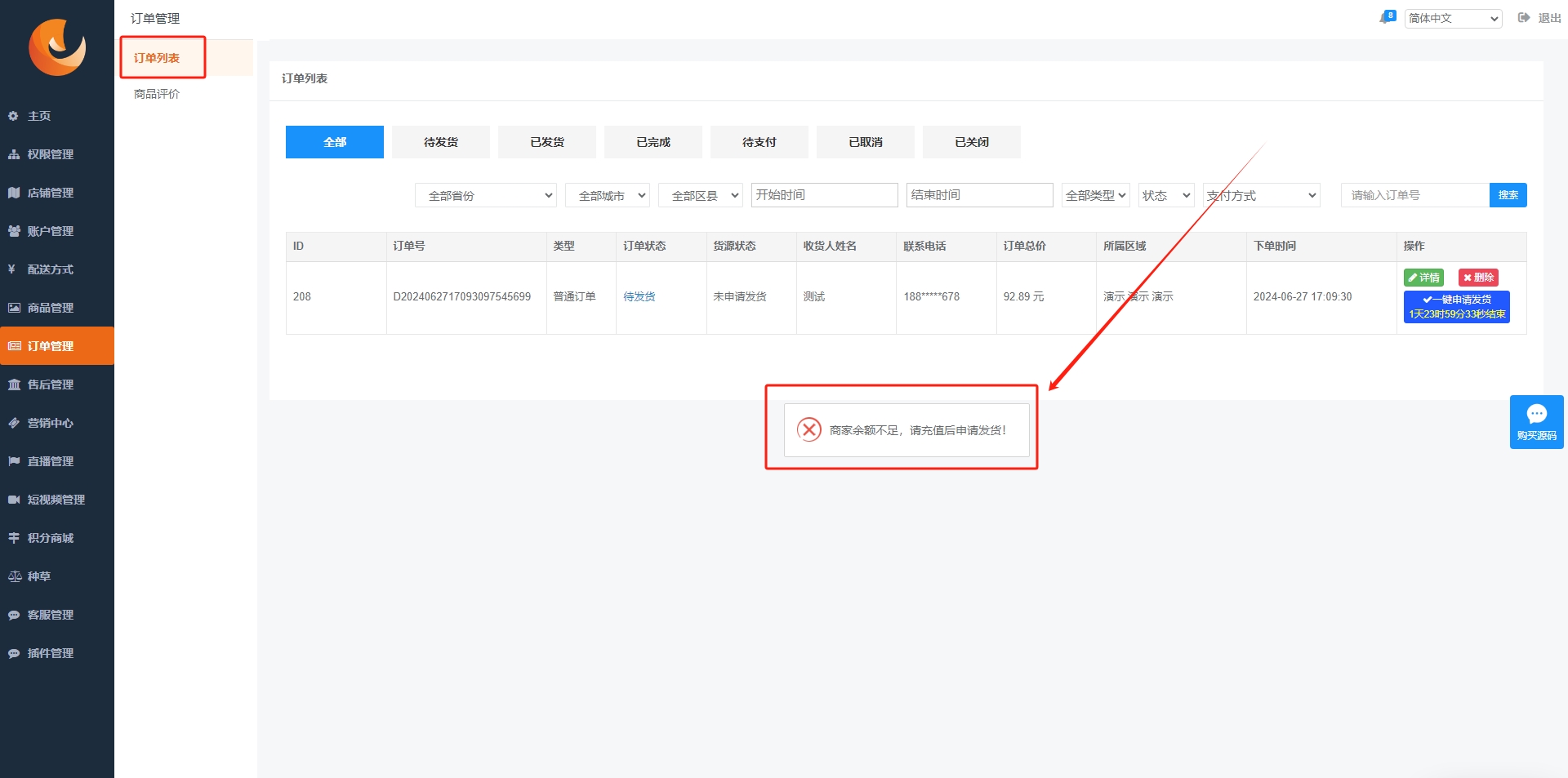Click the 权限管理 sitemap icon
Screen dimensions: 1568x778
tap(13, 154)
